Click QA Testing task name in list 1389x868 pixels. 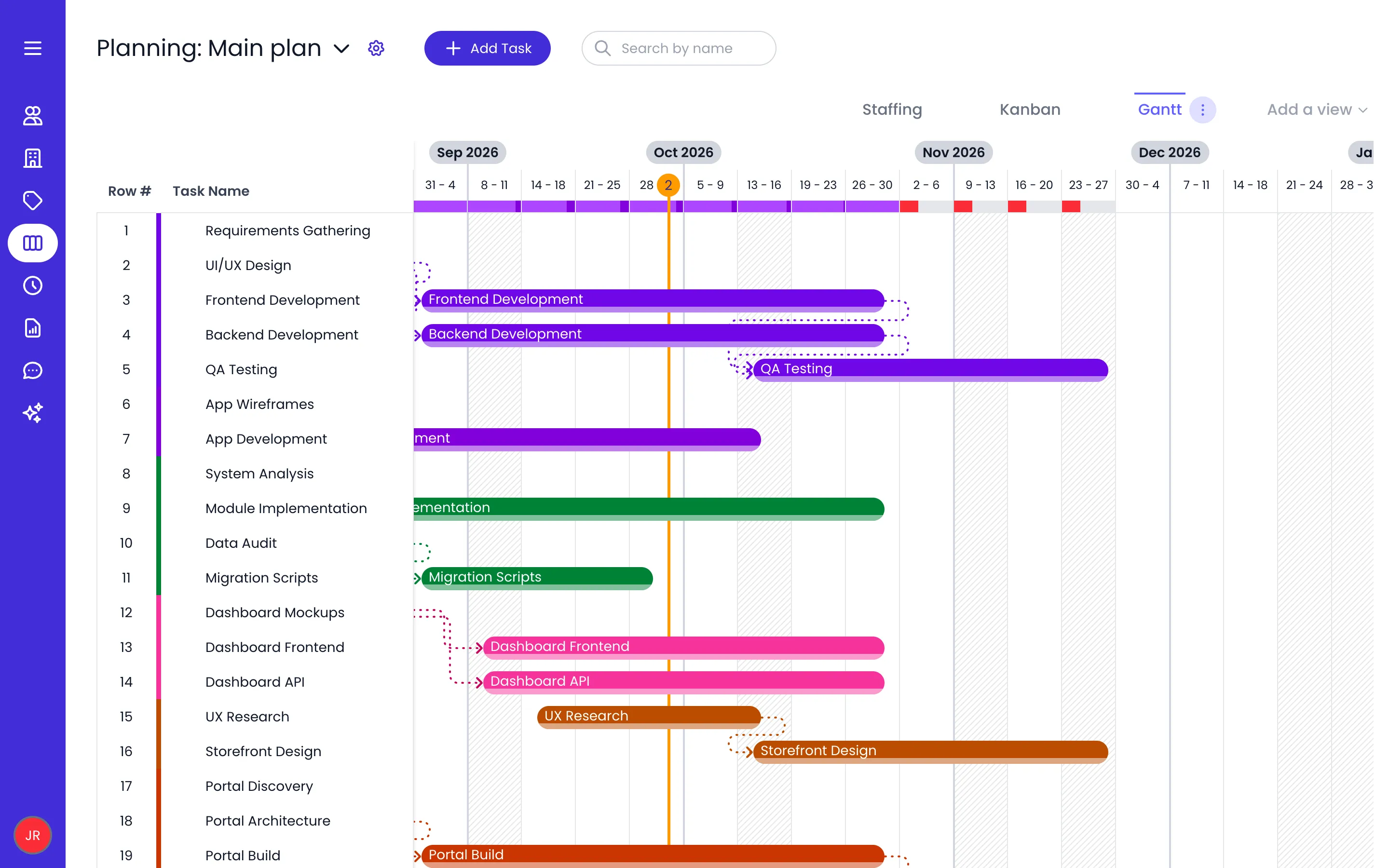pos(241,370)
